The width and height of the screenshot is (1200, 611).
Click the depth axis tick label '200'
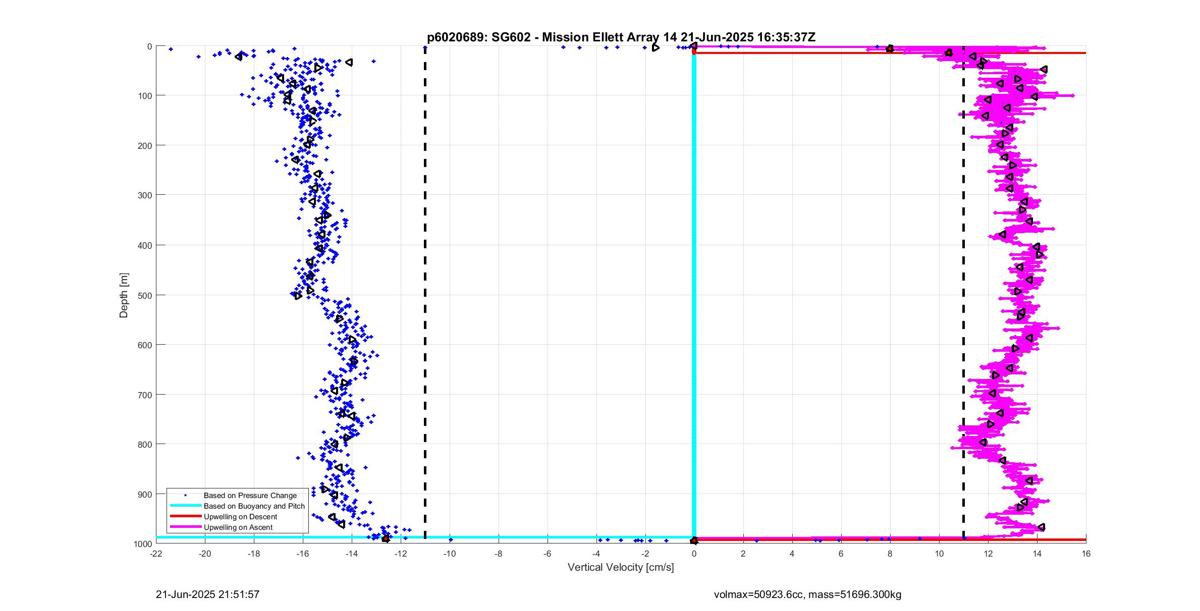(144, 146)
